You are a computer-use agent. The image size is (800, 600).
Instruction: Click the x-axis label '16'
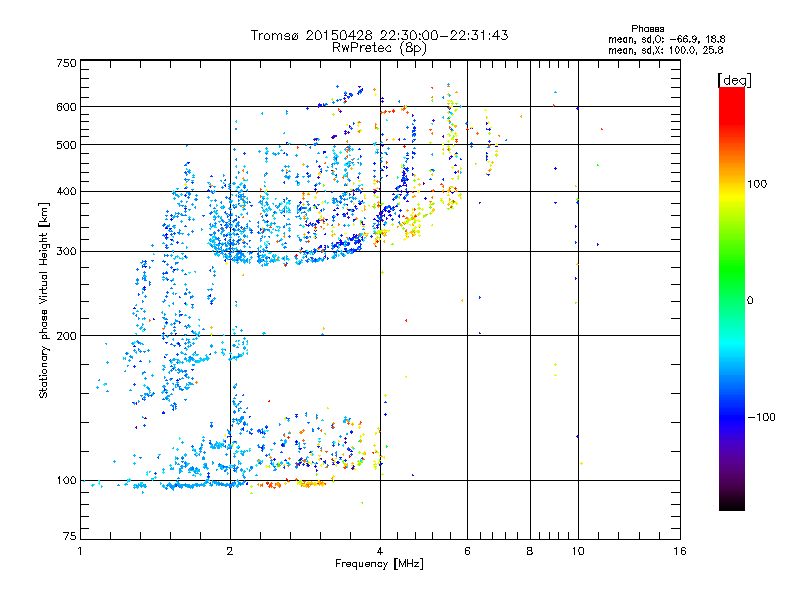click(x=680, y=551)
